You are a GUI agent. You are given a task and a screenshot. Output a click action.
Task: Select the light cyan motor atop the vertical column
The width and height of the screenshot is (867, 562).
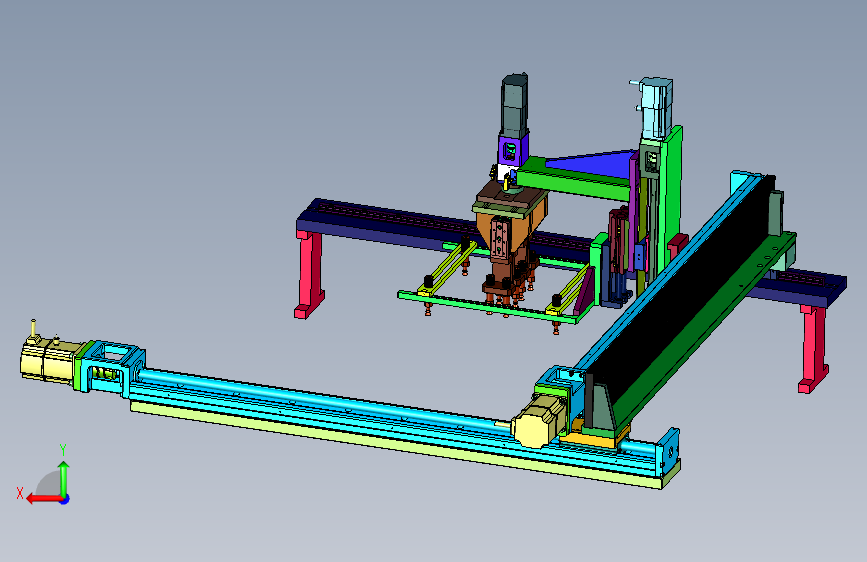[x=657, y=108]
